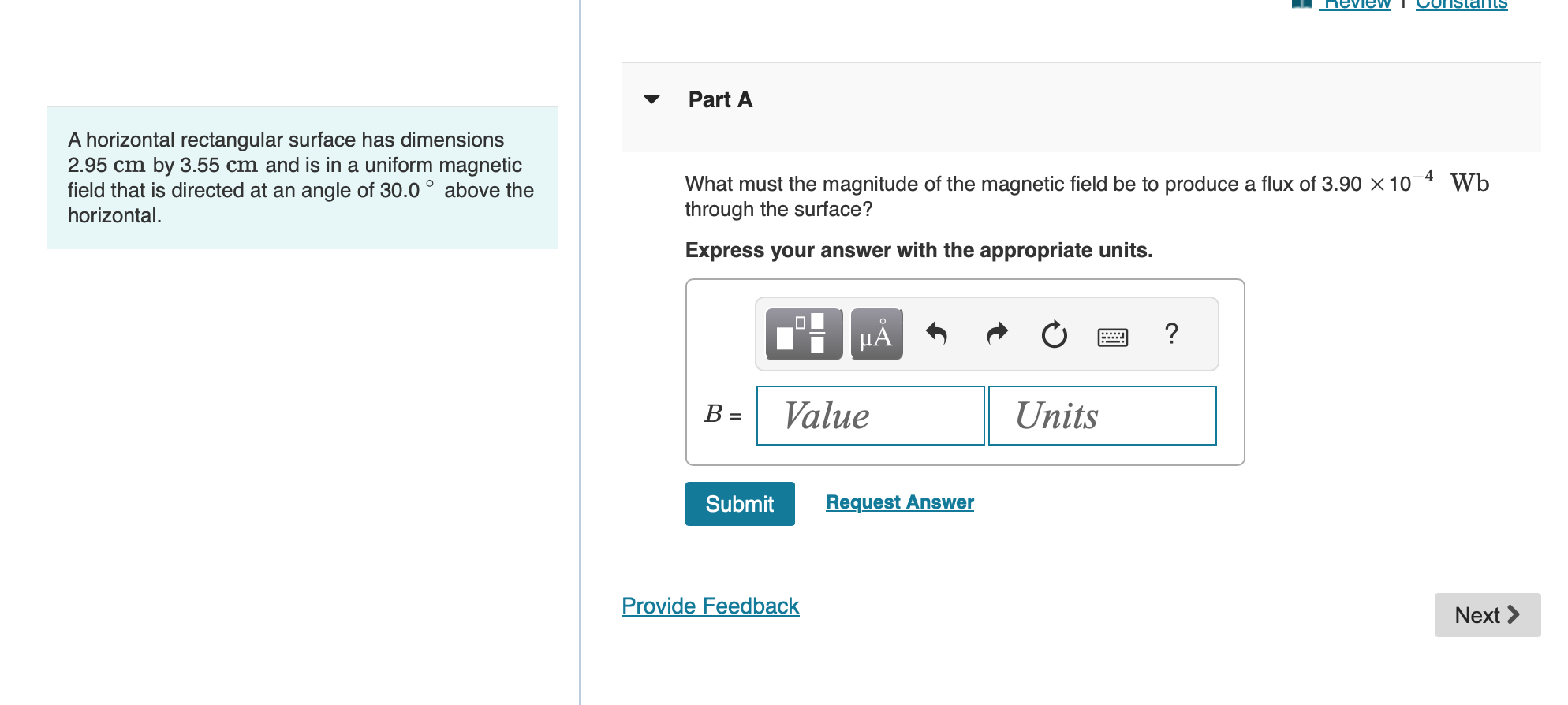Submit the answer for Part A

(739, 503)
